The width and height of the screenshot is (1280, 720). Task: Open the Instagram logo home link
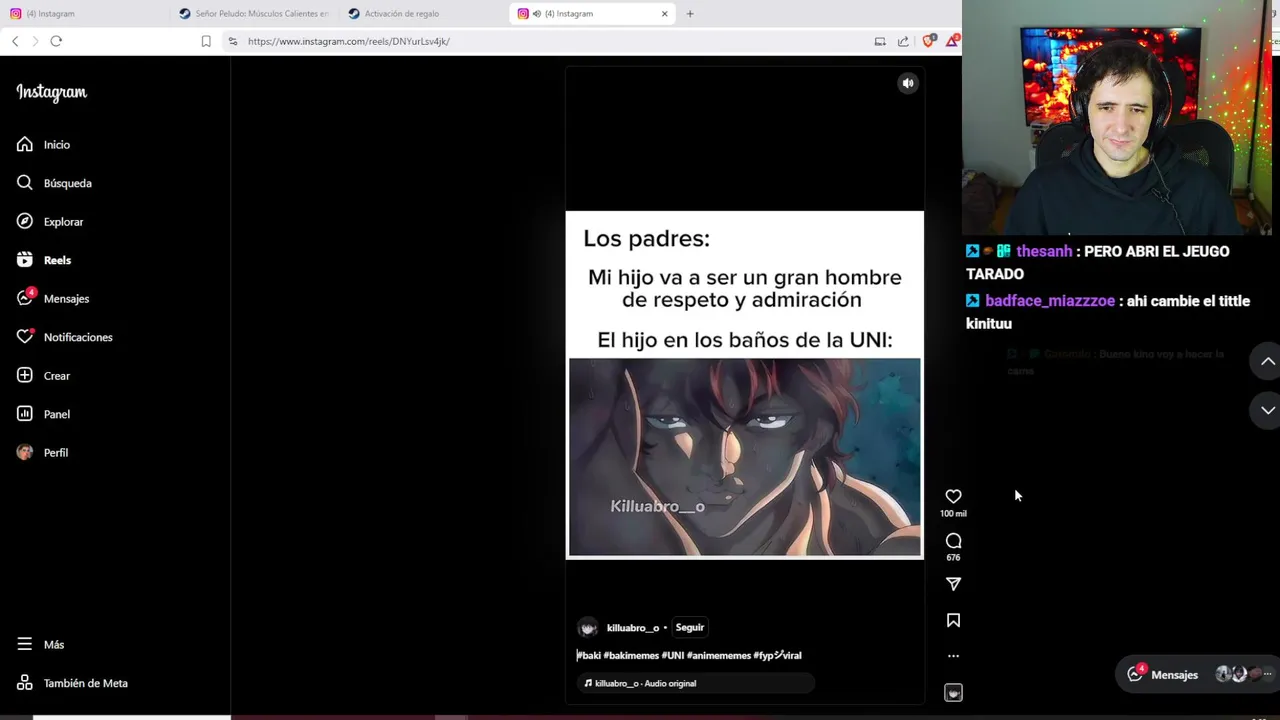click(51, 92)
